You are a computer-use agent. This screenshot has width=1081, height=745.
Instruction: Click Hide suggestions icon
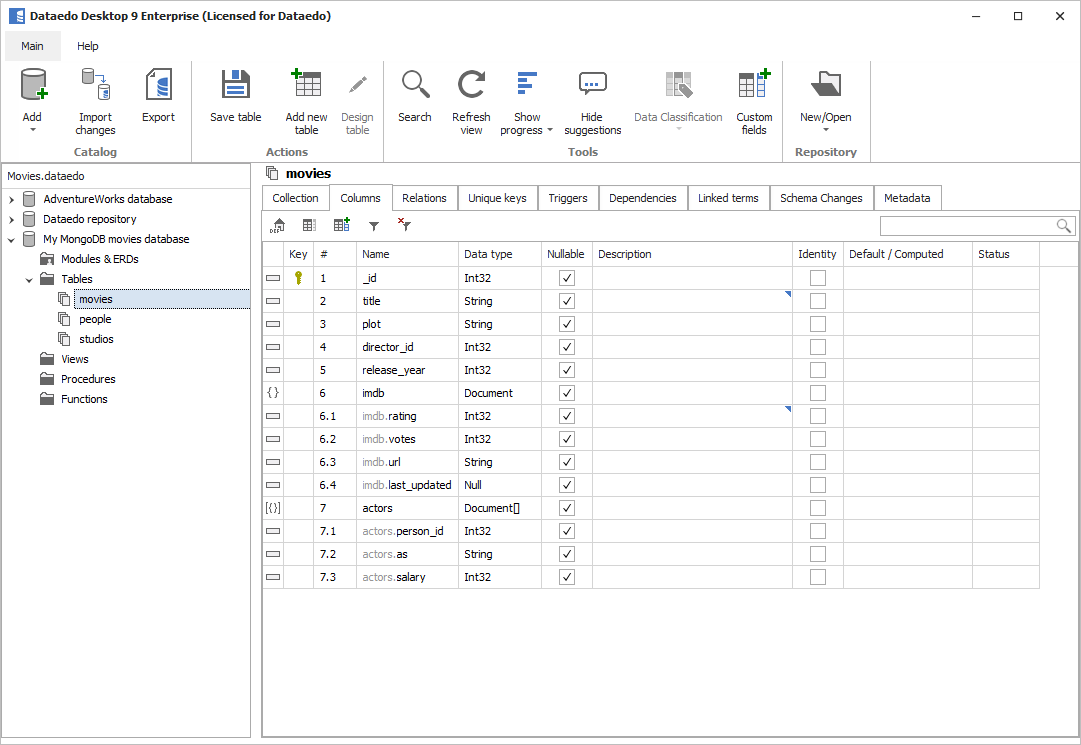pyautogui.click(x=592, y=87)
